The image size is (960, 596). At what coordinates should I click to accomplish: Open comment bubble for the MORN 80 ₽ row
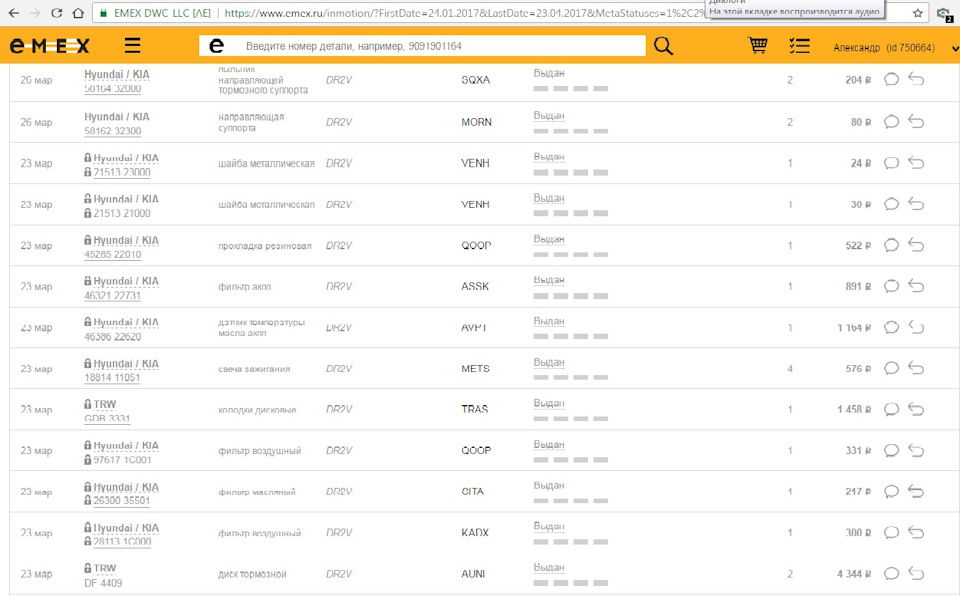pos(891,122)
